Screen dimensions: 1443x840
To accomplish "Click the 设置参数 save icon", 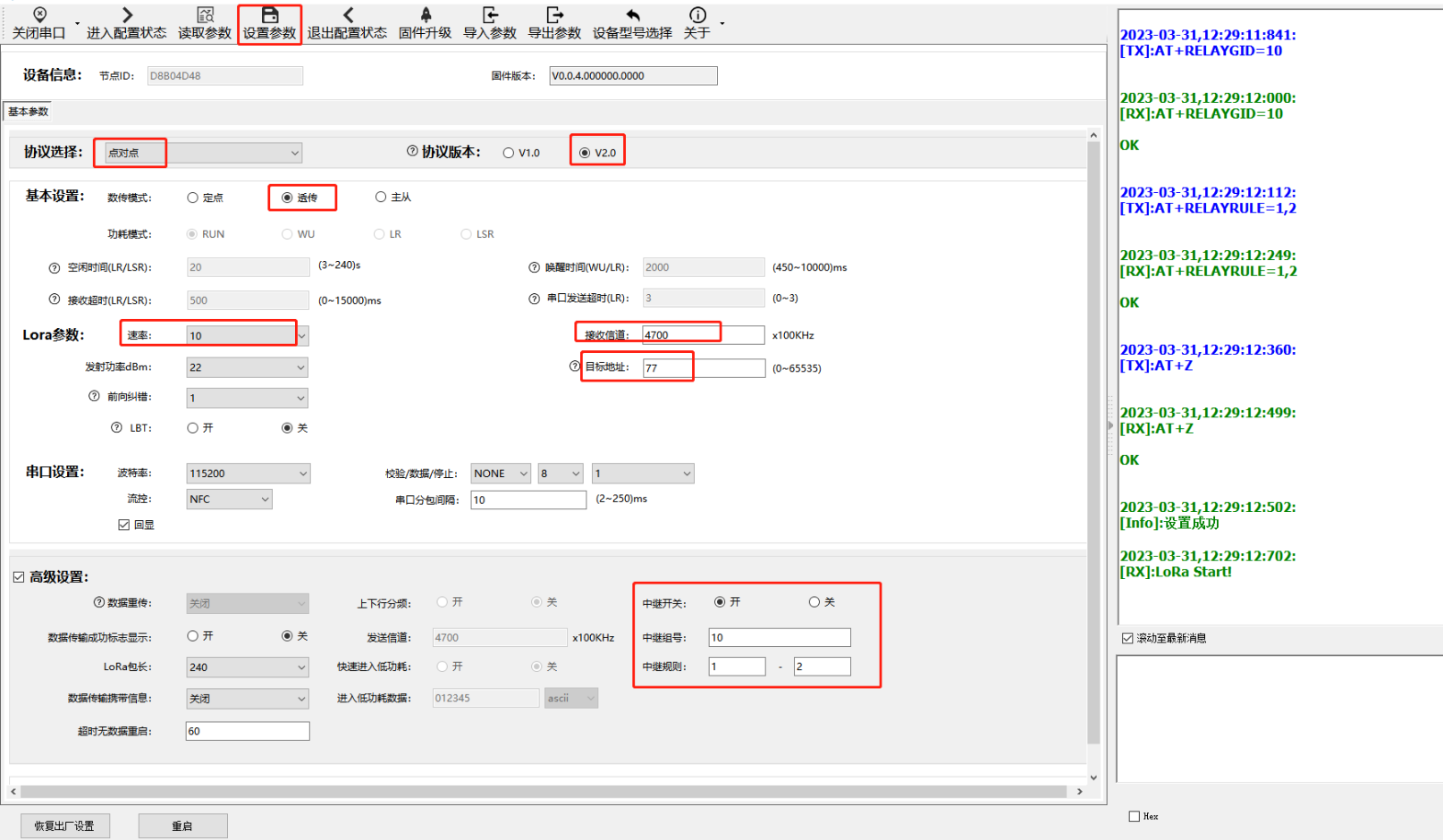I will (x=269, y=15).
